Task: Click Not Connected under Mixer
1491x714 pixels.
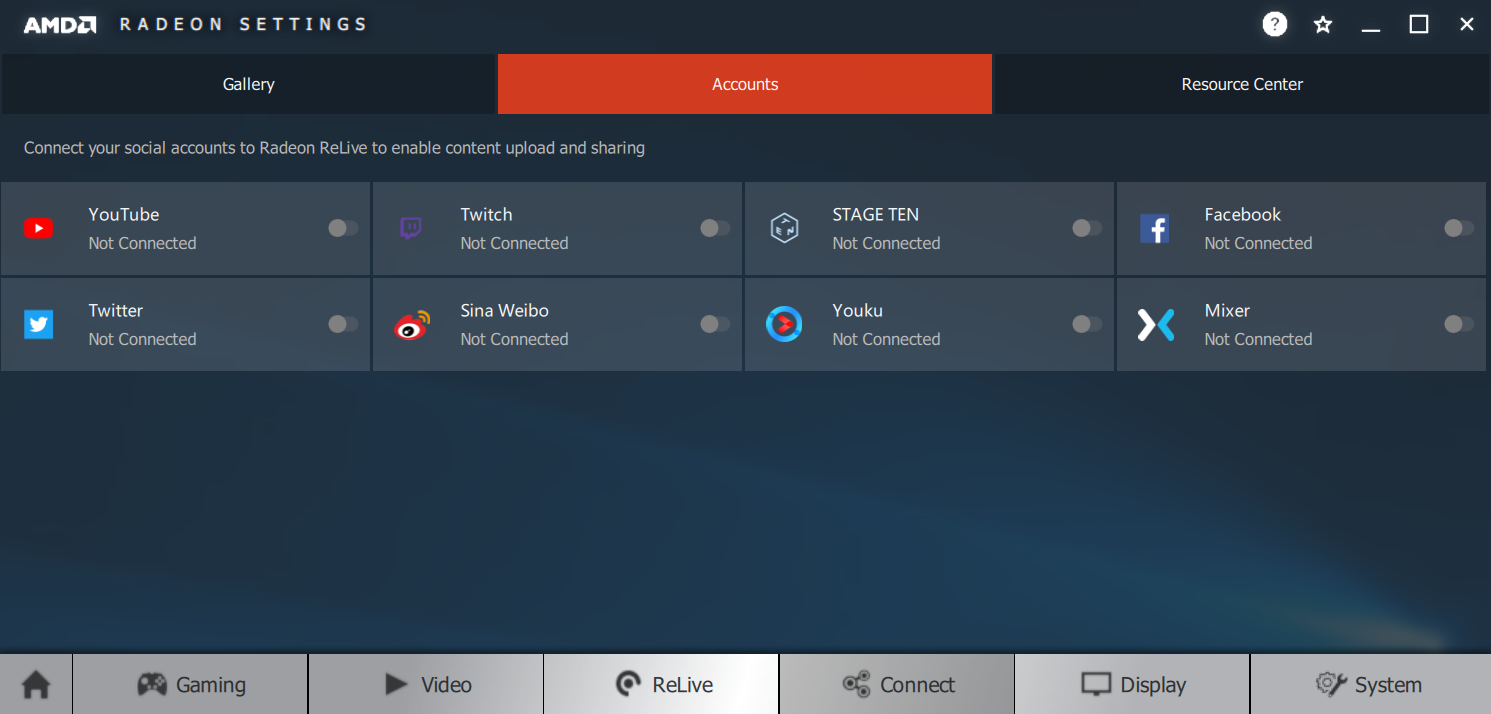Action: click(x=1258, y=339)
